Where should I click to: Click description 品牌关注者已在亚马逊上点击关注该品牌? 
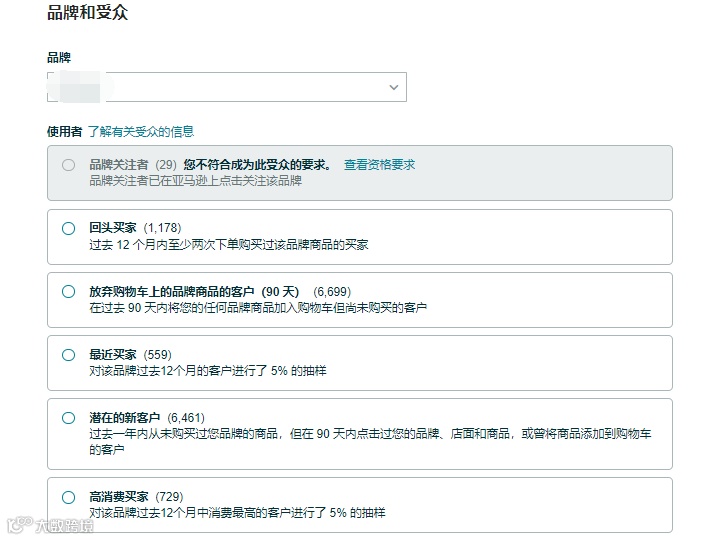(x=195, y=181)
